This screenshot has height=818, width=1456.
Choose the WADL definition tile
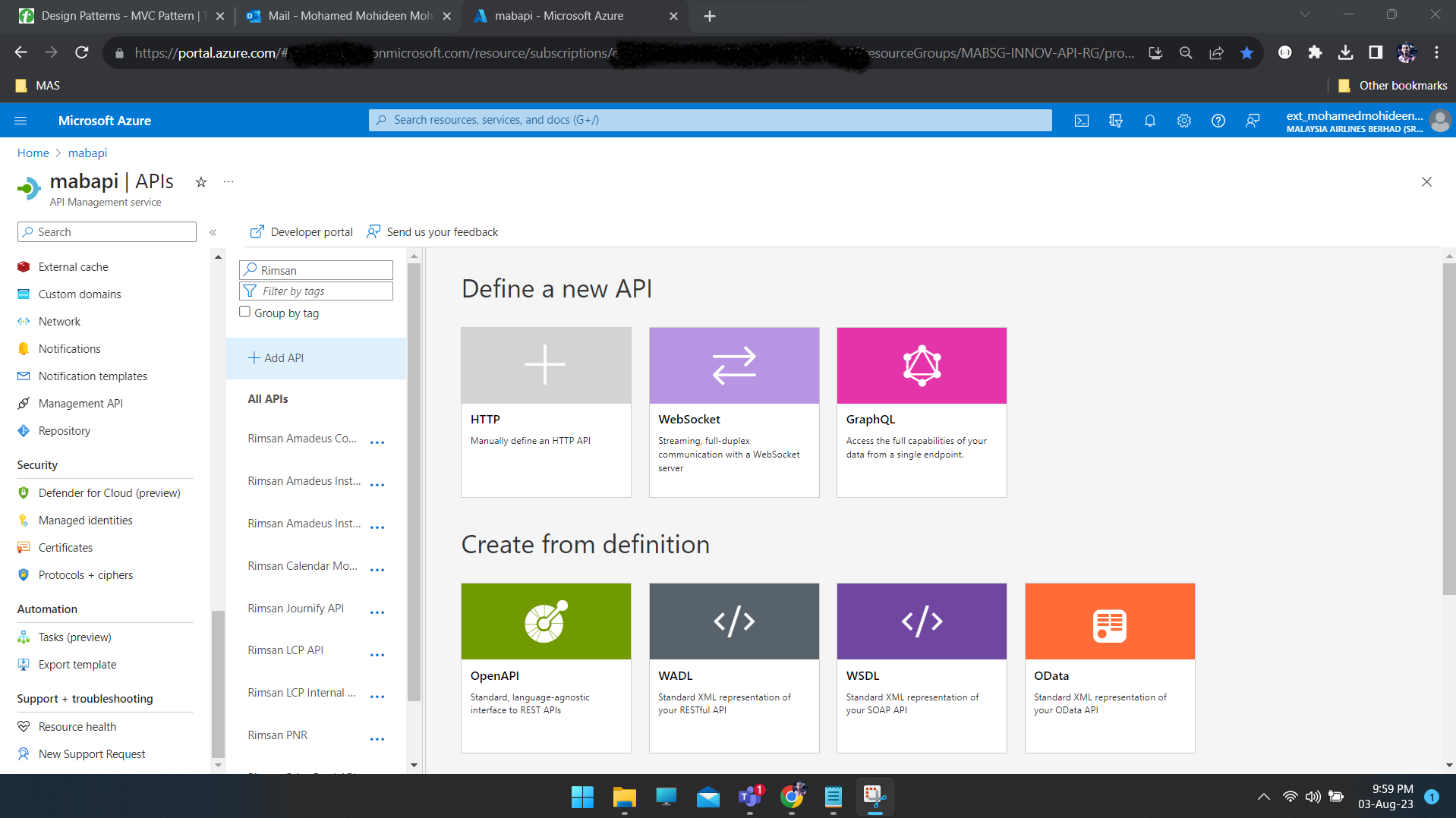click(734, 668)
